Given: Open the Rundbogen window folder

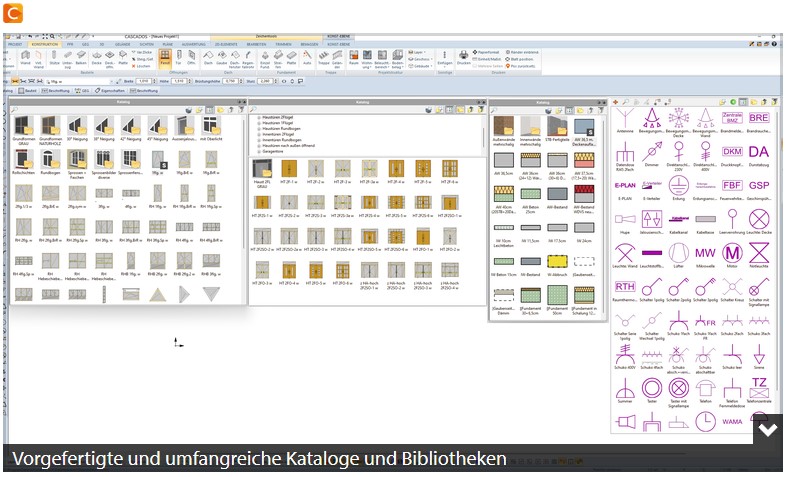Looking at the screenshot, I should tap(50, 162).
